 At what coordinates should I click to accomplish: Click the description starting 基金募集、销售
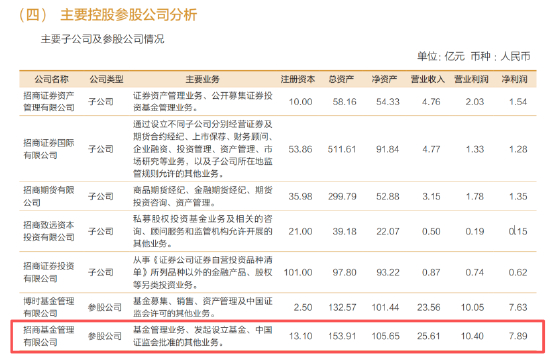202,307
